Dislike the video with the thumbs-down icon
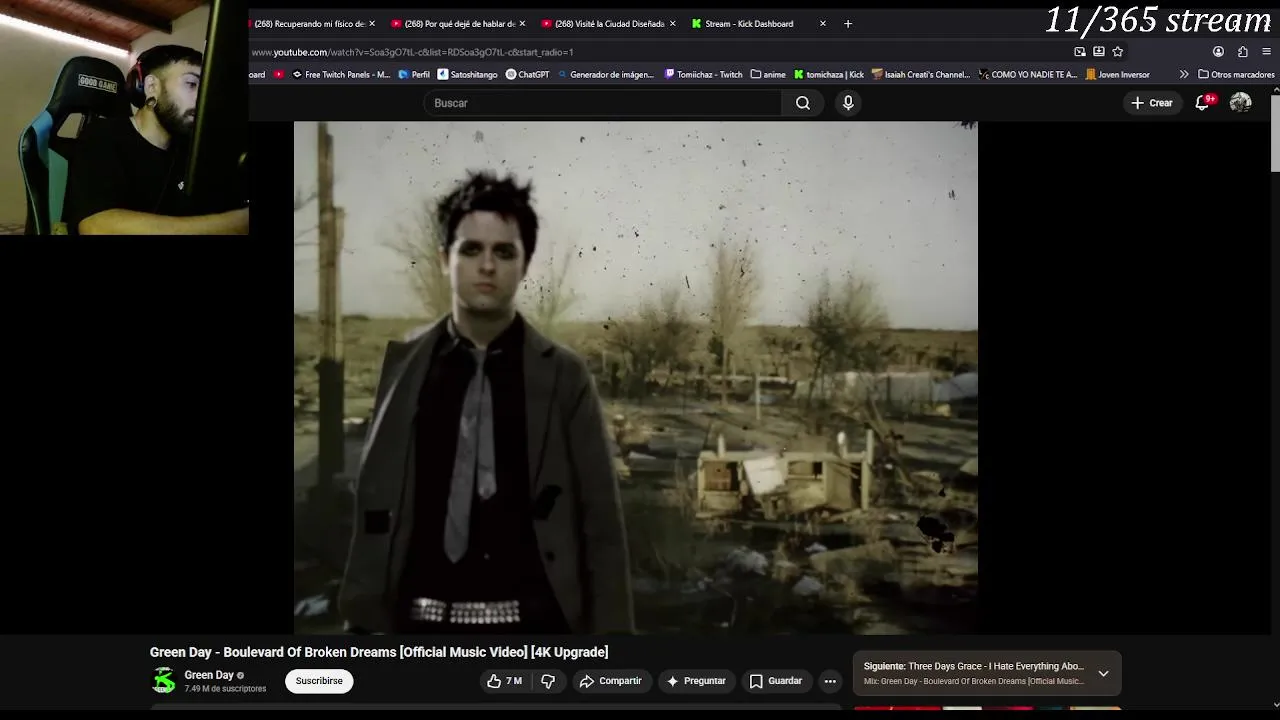The height and width of the screenshot is (720, 1280). click(548, 681)
